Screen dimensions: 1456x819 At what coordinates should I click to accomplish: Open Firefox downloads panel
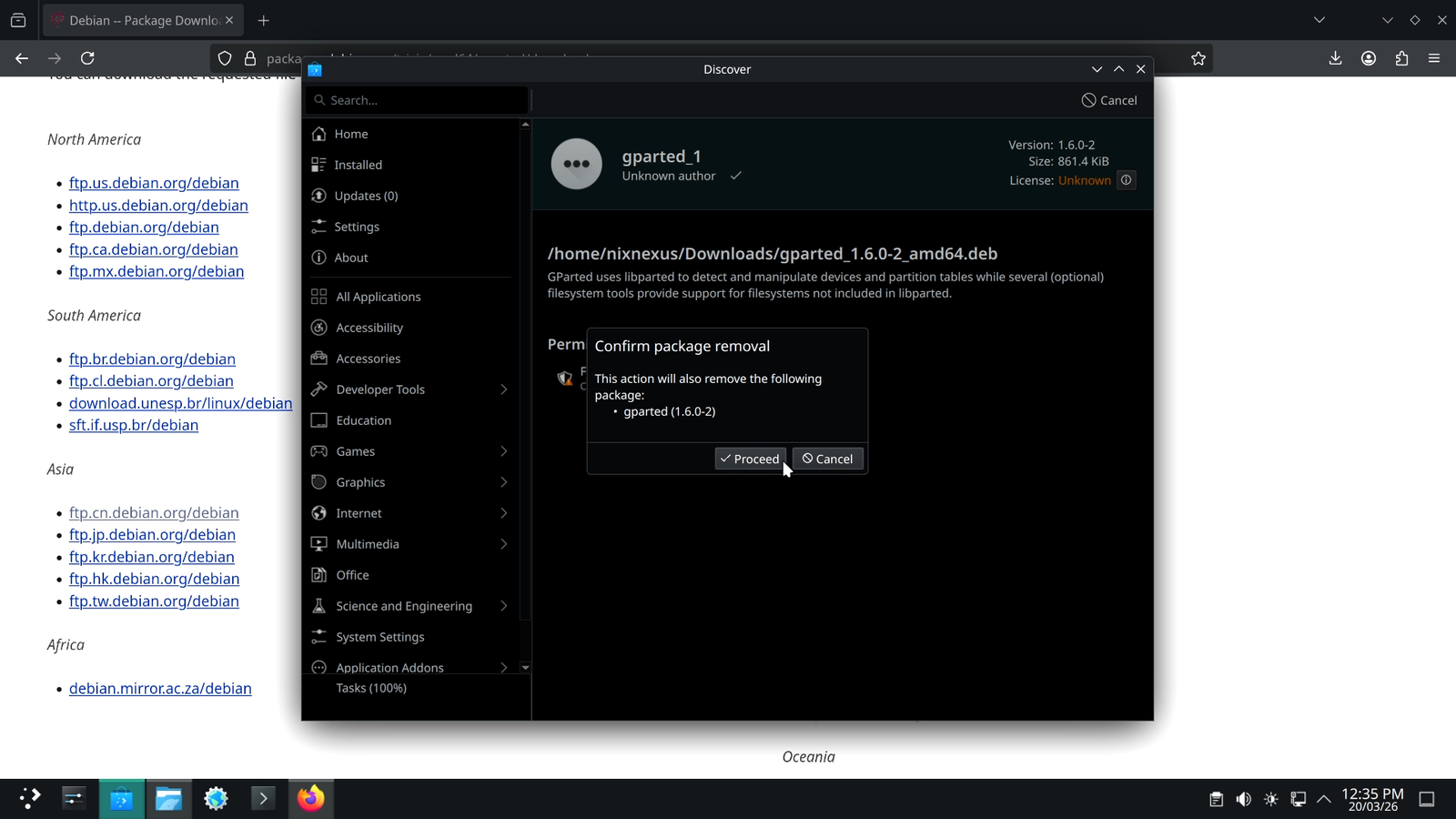1335,58
